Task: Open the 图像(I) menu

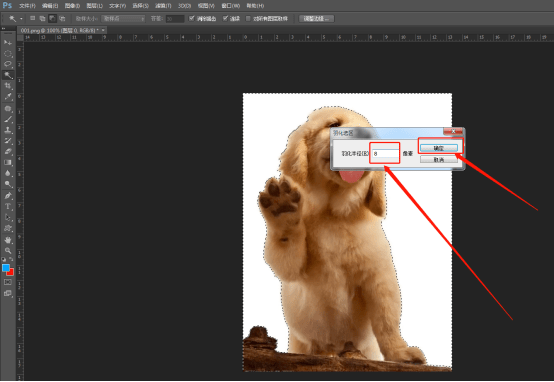Action: 72,6
